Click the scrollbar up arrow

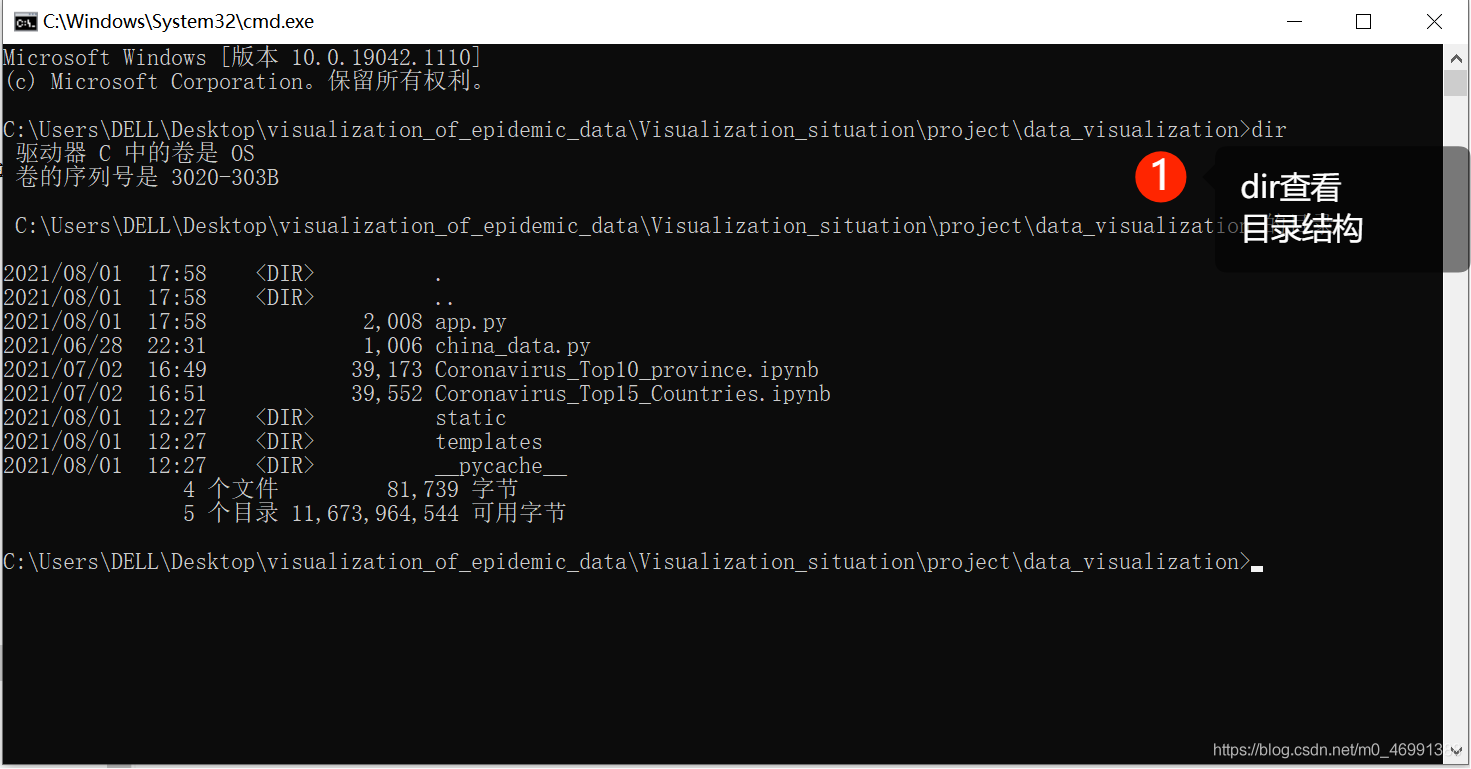point(1455,56)
